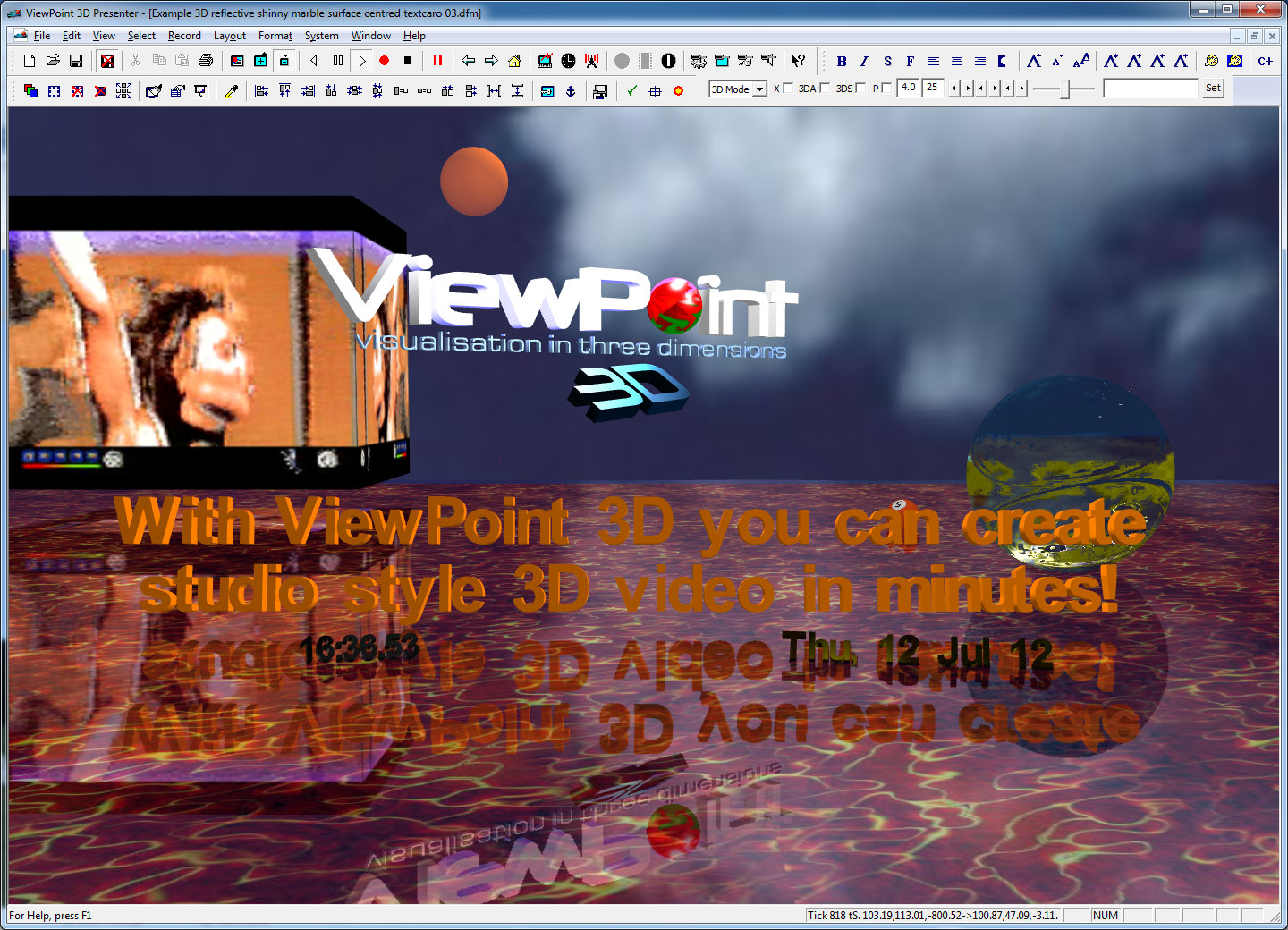
Task: Click the presentation screen icon
Action: pos(200,91)
